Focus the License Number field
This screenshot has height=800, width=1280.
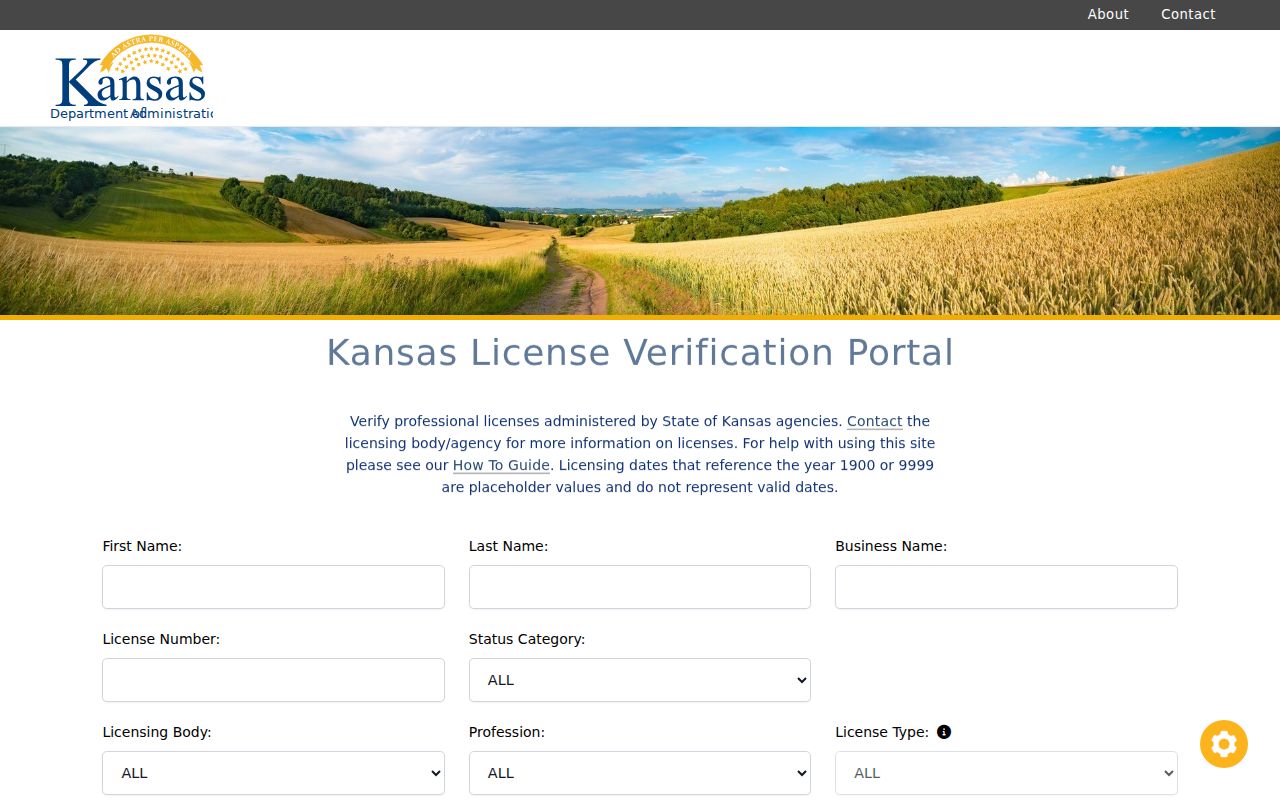[x=273, y=680]
